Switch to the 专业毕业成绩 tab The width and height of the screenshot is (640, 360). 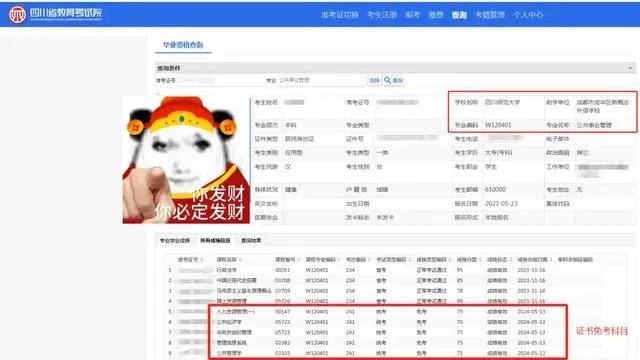tap(175, 240)
